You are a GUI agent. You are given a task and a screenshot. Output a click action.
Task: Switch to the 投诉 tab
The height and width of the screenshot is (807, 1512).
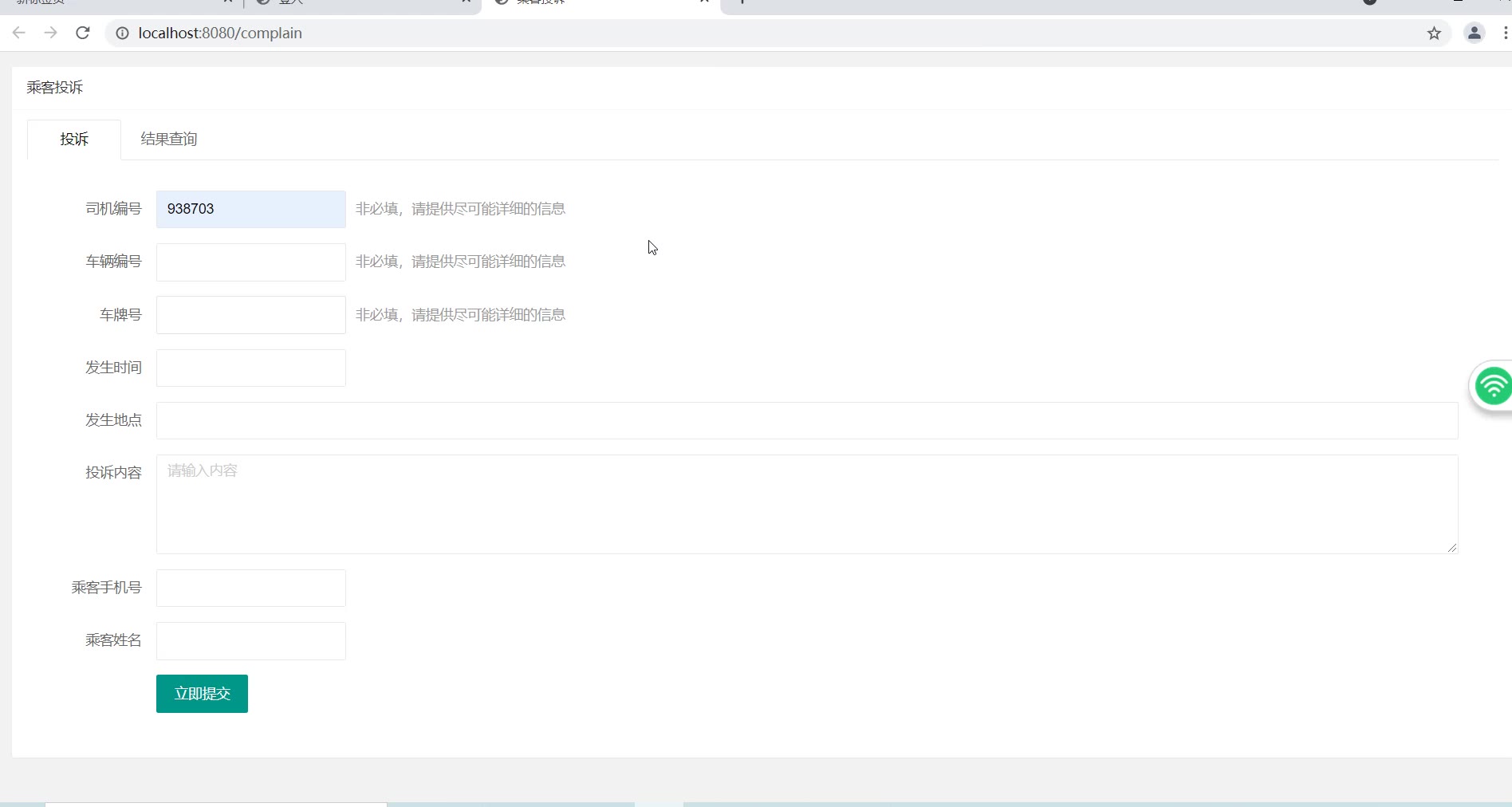[x=74, y=140]
